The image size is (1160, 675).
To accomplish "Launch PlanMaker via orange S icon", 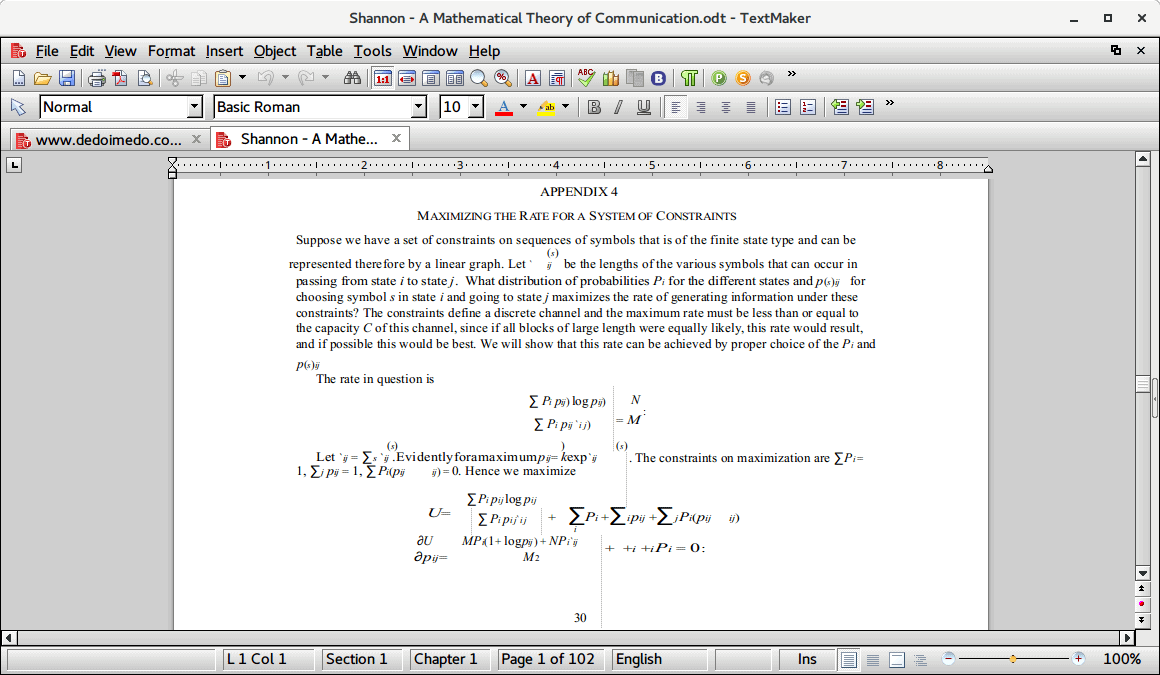I will (743, 78).
